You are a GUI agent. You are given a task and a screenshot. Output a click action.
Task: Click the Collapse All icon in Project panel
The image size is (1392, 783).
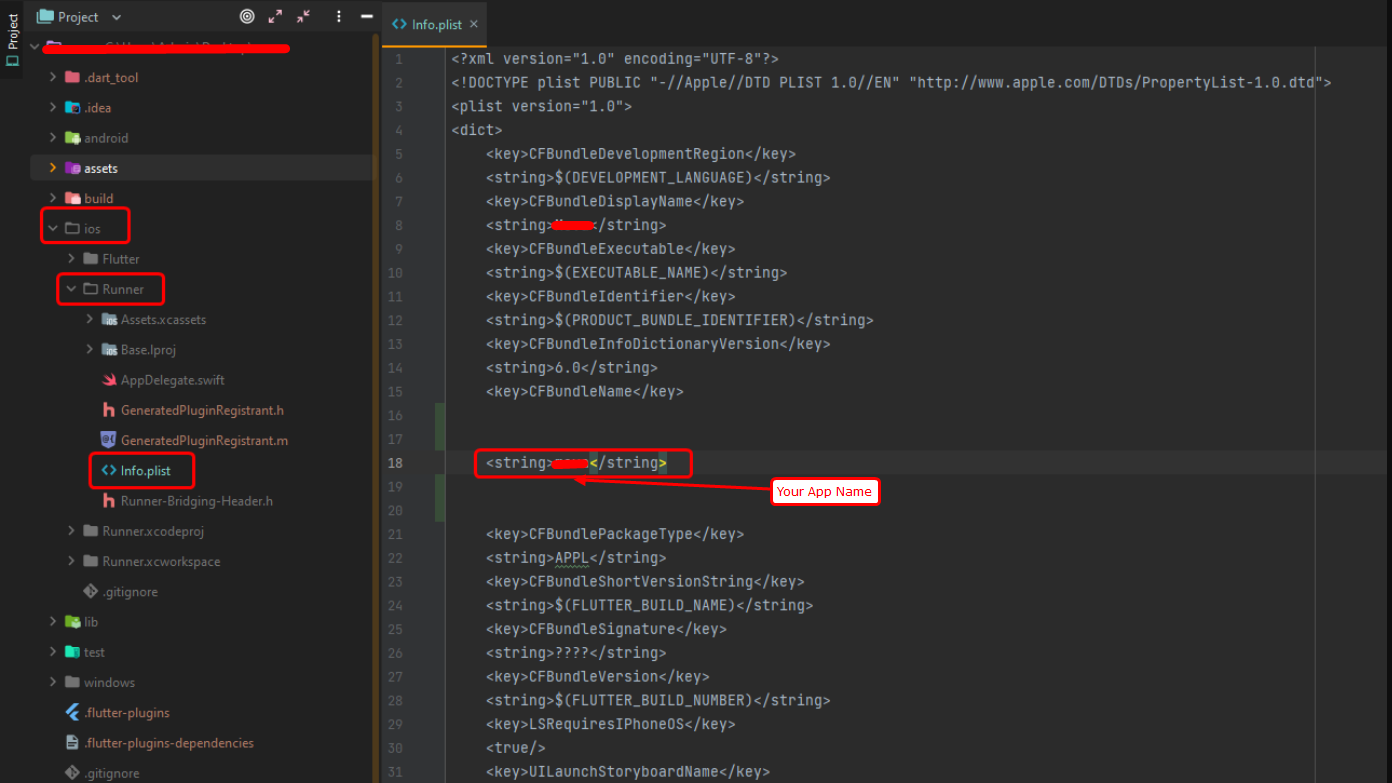click(x=303, y=16)
